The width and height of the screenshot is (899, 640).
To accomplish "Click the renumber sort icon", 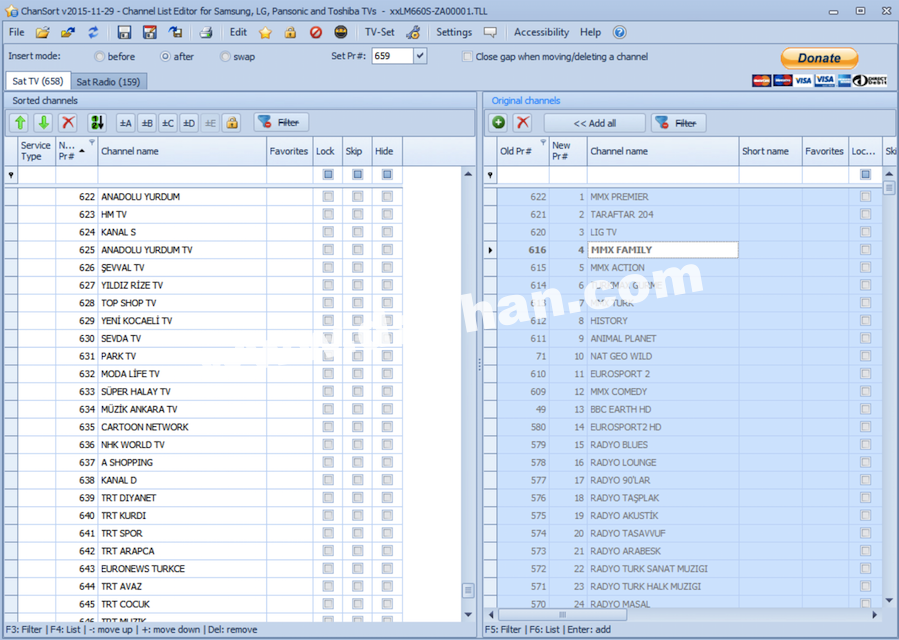I will coord(97,123).
